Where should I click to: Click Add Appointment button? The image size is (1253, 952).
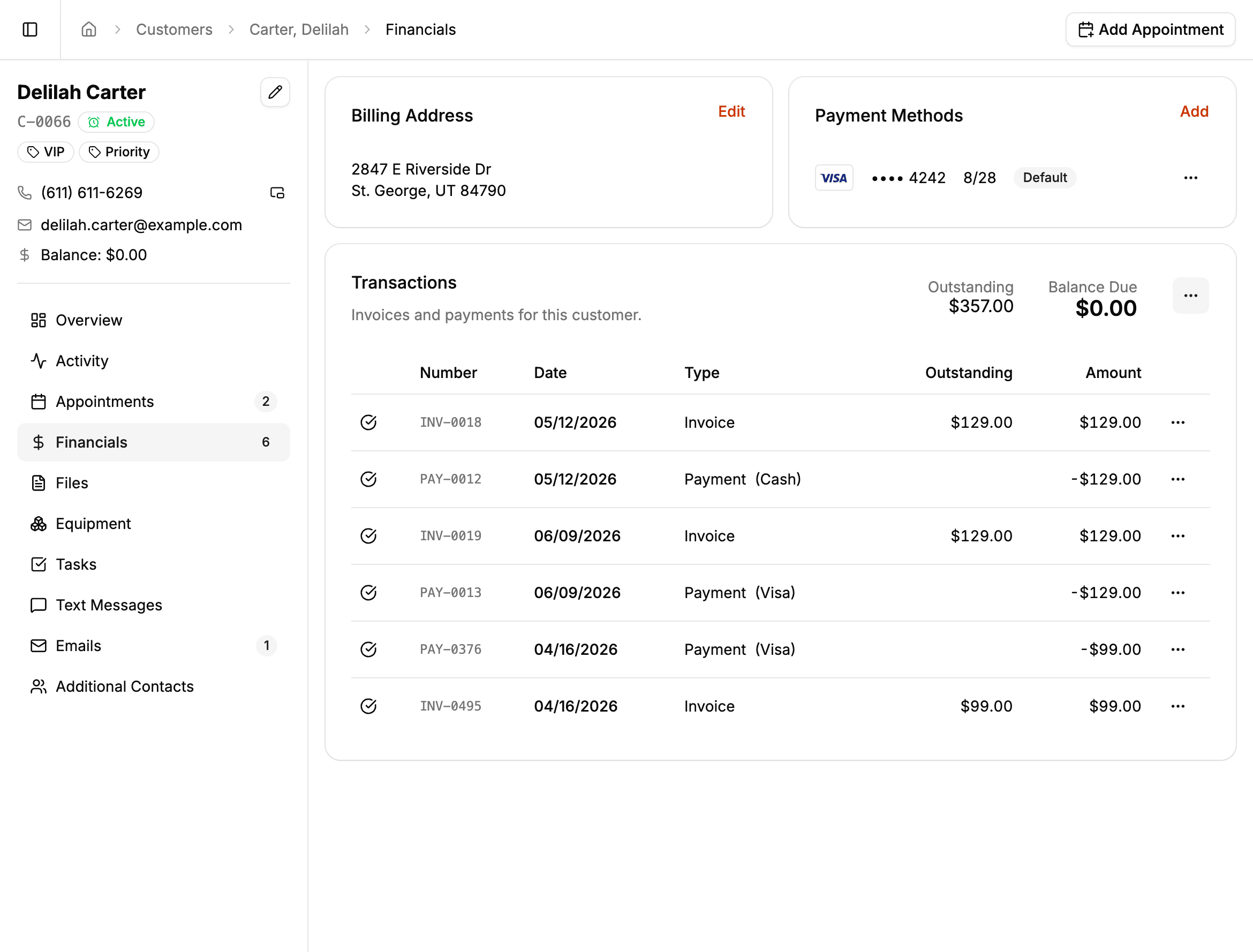click(1150, 29)
